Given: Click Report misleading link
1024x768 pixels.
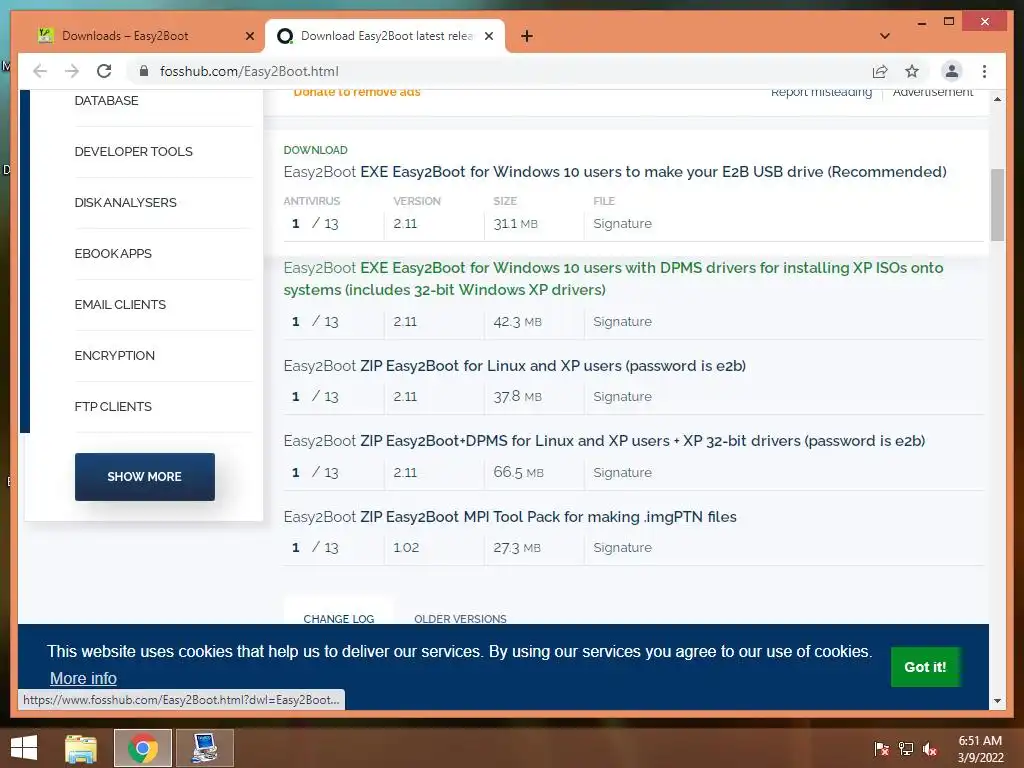Looking at the screenshot, I should point(821,92).
